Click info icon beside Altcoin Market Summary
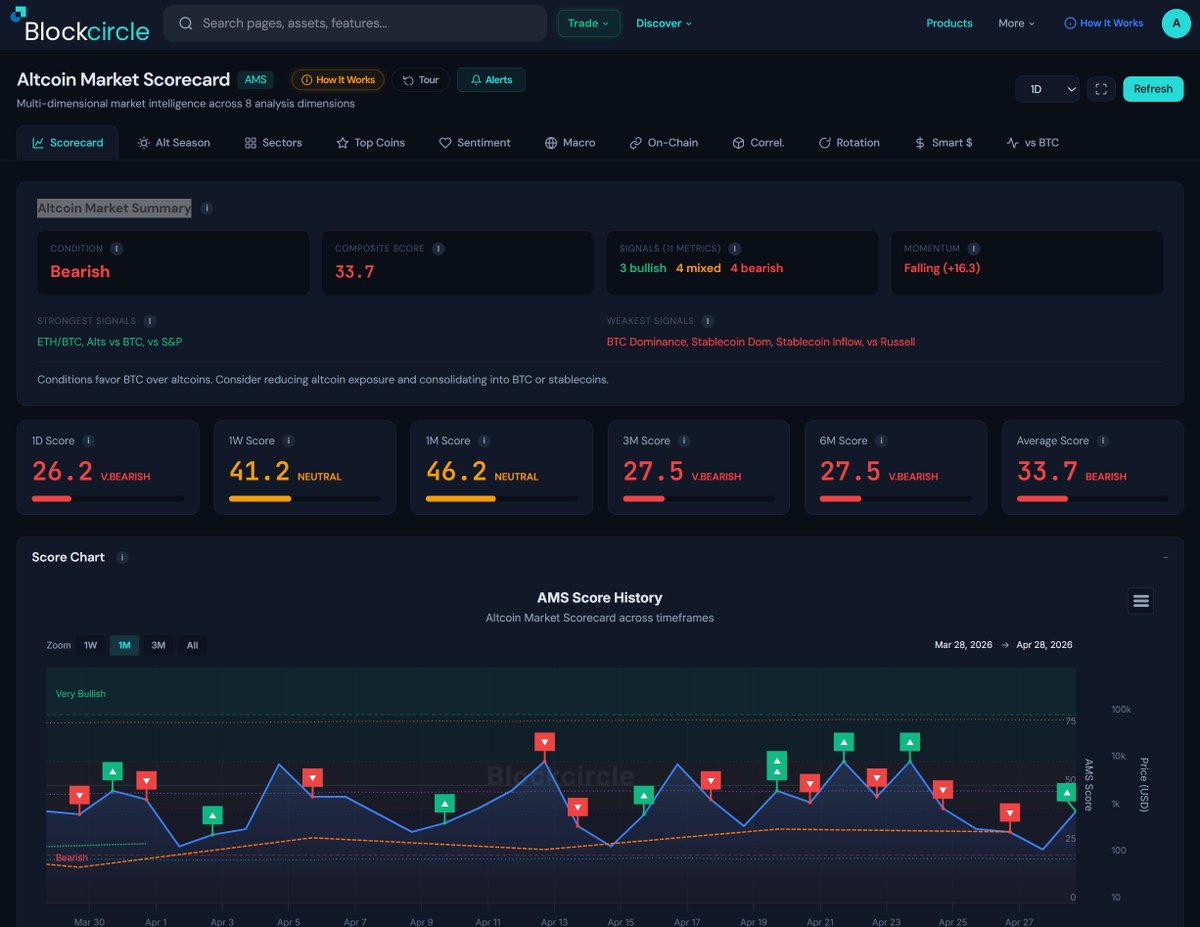This screenshot has width=1200, height=927. point(207,209)
